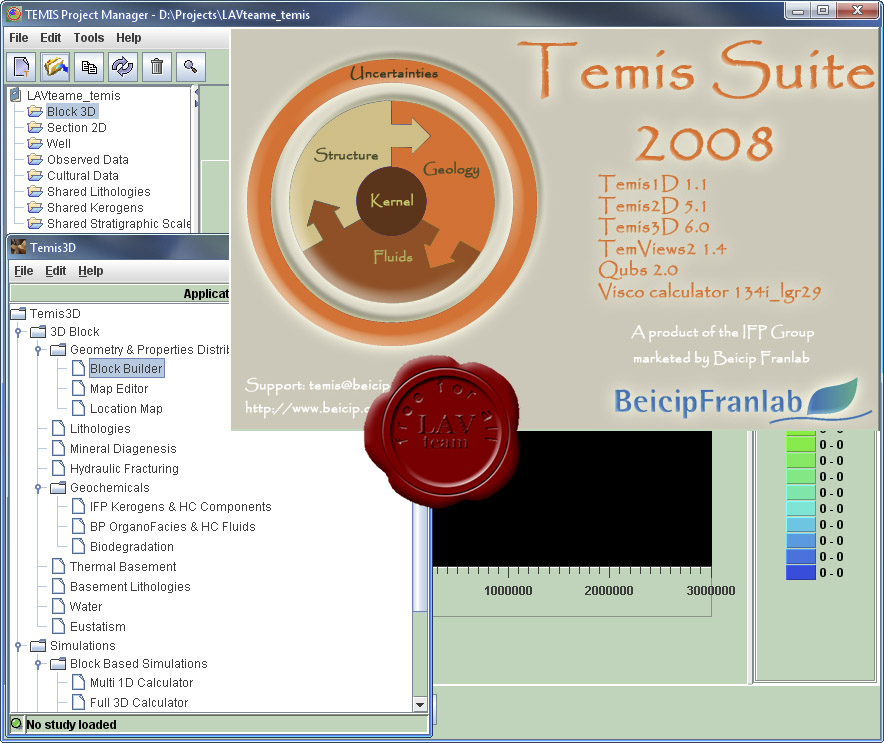Click the document icon beside Map Editor

78,388
